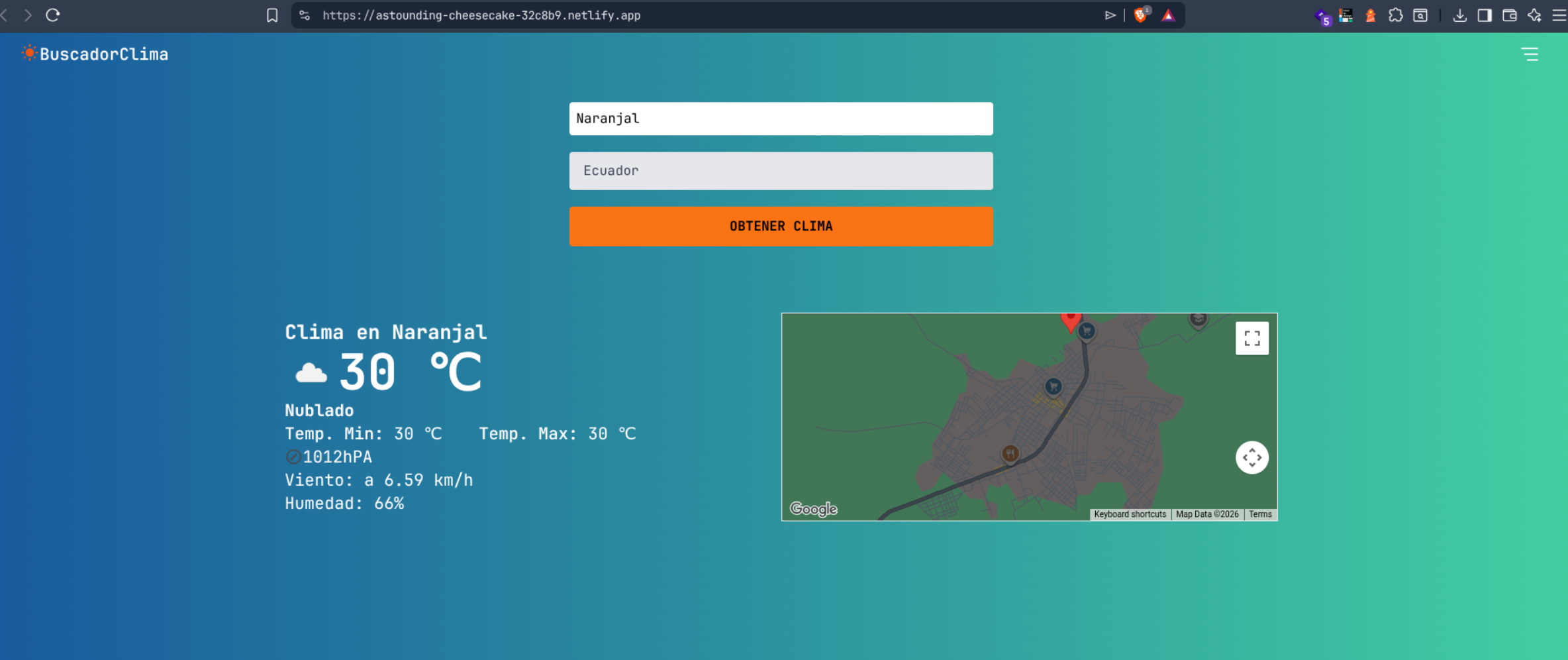Click the 'Nublado' condition text
Image resolution: width=1568 pixels, height=660 pixels.
click(x=319, y=411)
